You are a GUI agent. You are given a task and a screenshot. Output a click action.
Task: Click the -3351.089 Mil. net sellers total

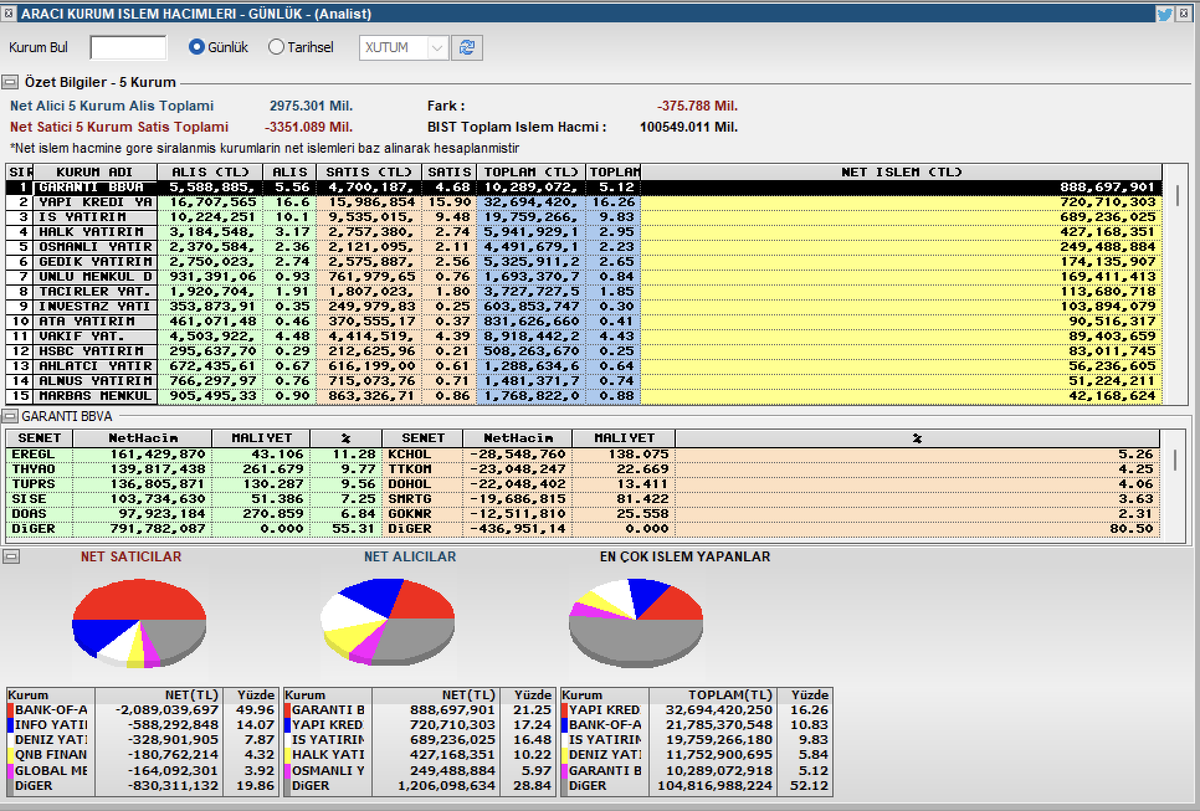[308, 127]
